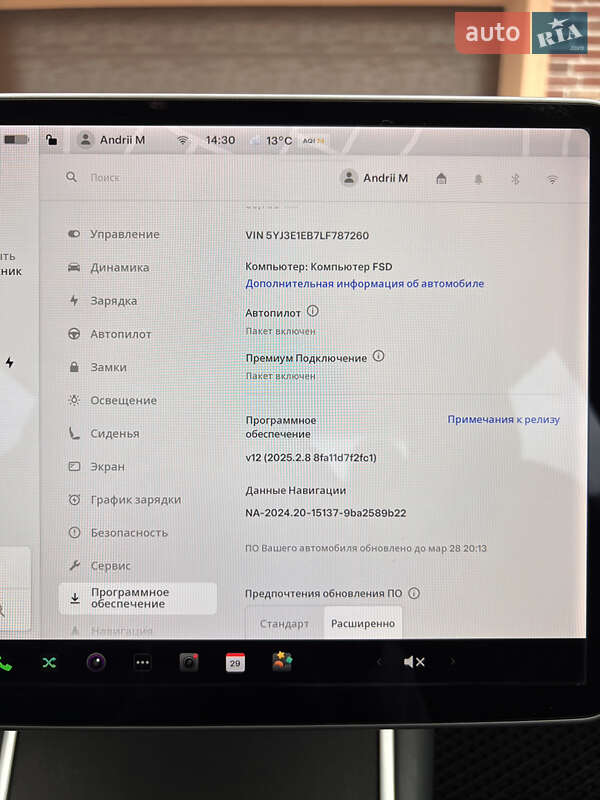Tap the volume up right arrow
Screen dimensions: 600x800
452,662
